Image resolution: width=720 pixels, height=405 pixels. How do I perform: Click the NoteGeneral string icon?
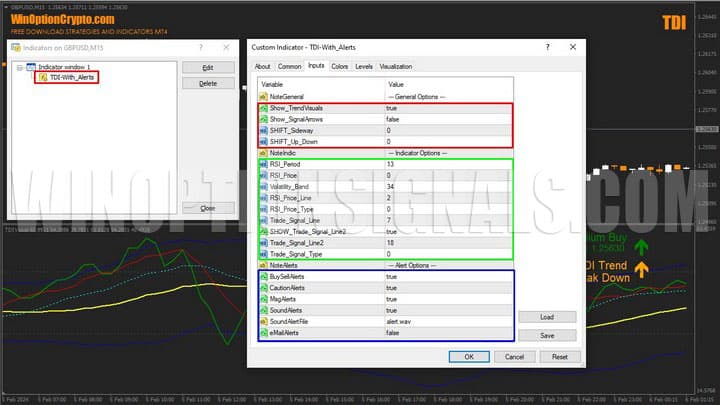pyautogui.click(x=263, y=95)
